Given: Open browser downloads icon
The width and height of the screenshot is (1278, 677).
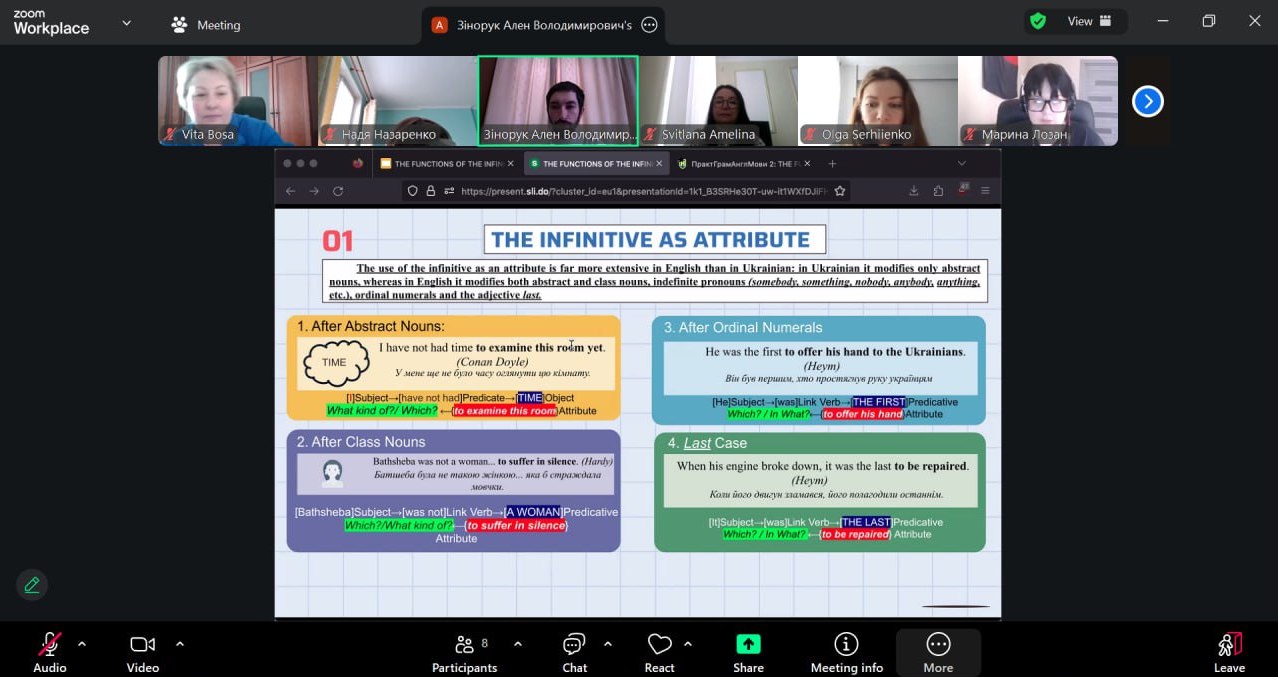Looking at the screenshot, I should pos(914,191).
